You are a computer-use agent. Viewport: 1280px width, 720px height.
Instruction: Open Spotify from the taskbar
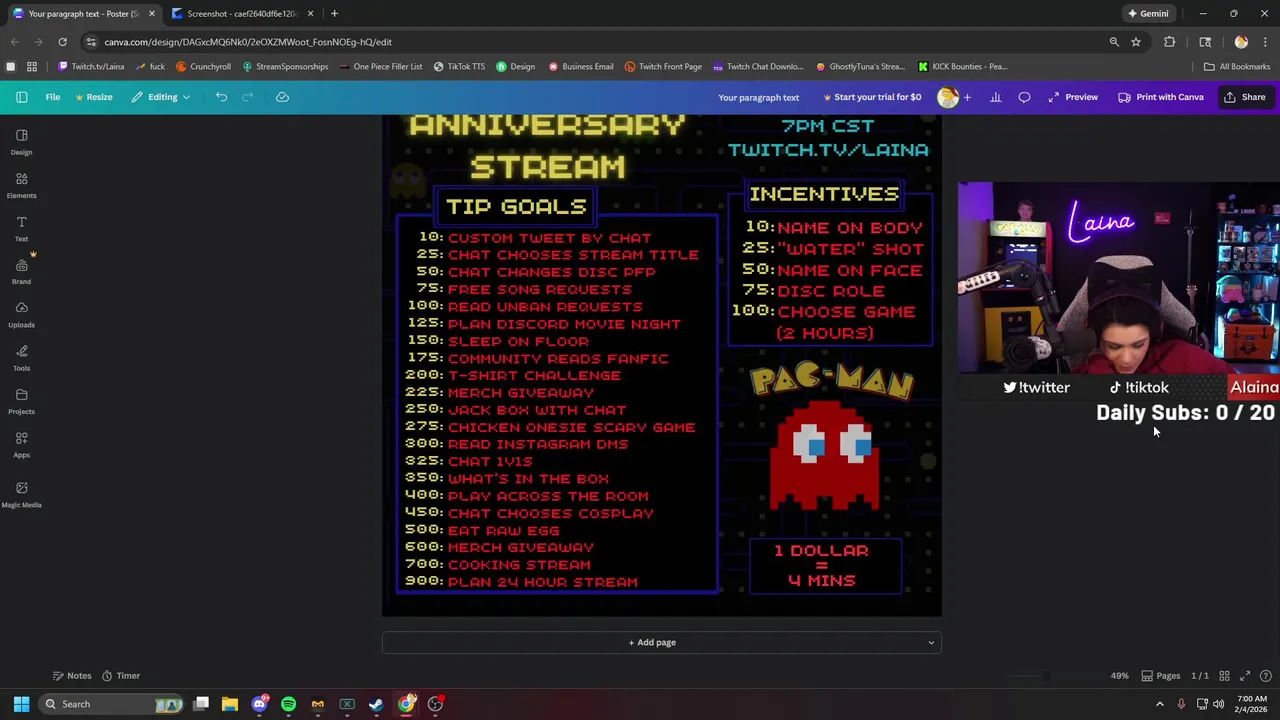tap(288, 704)
